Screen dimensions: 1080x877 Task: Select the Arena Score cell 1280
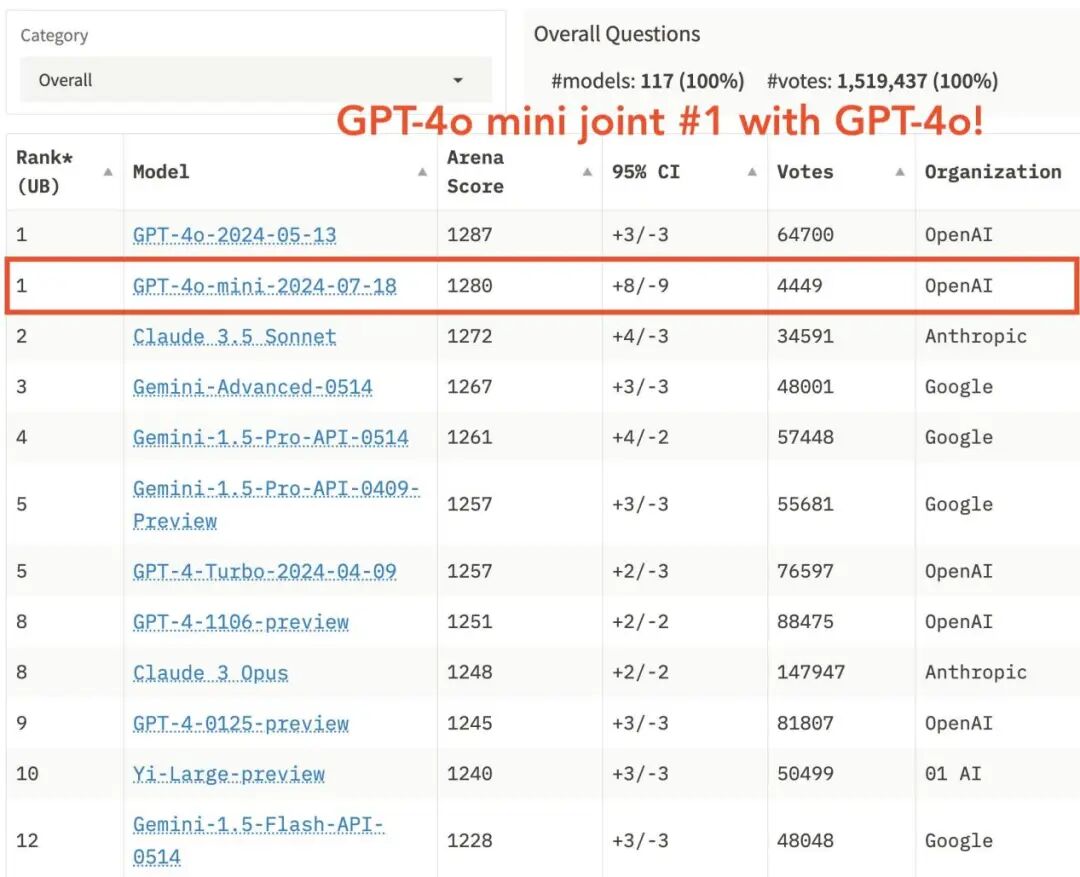(x=470, y=285)
